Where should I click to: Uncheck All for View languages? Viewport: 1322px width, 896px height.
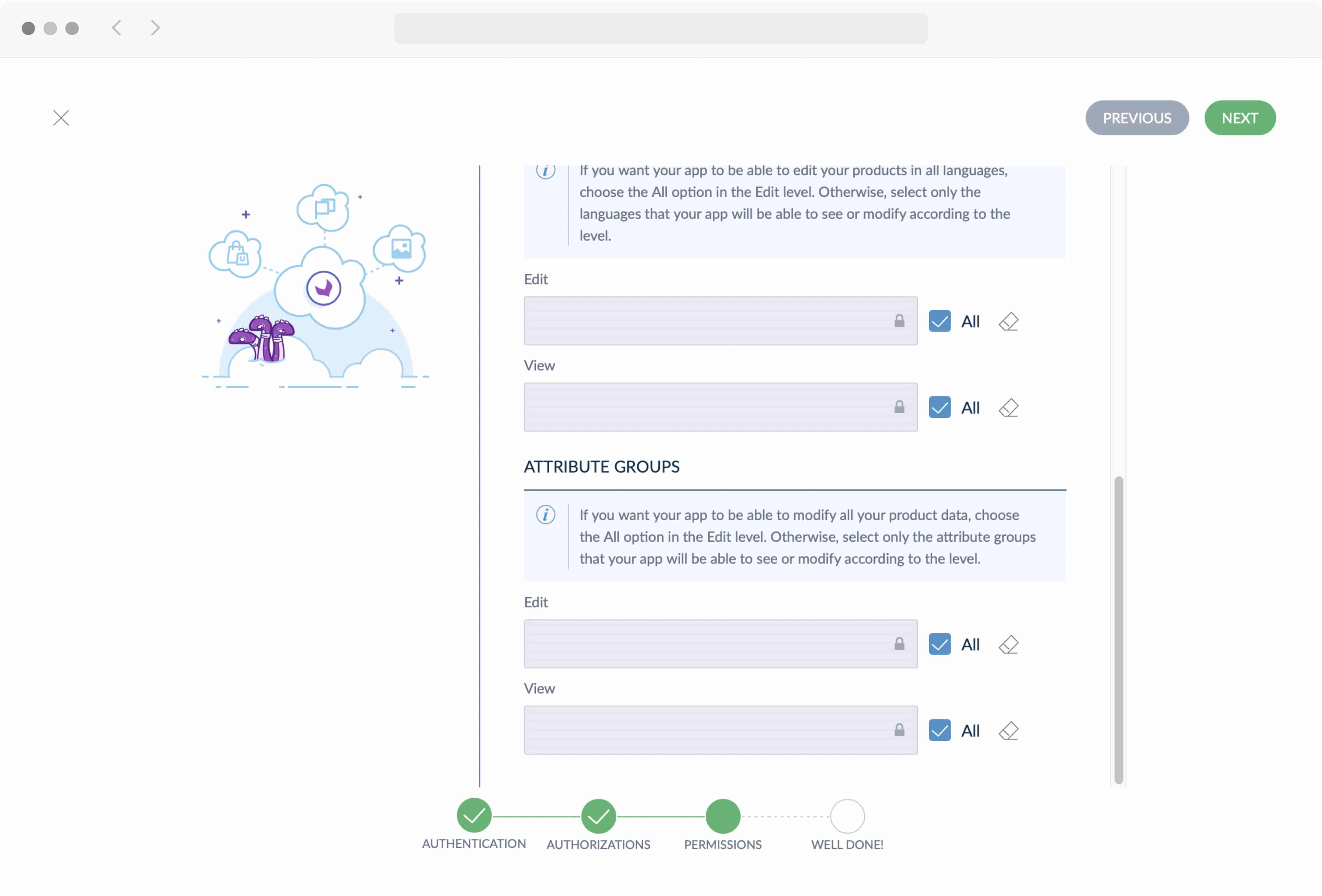pyautogui.click(x=939, y=407)
